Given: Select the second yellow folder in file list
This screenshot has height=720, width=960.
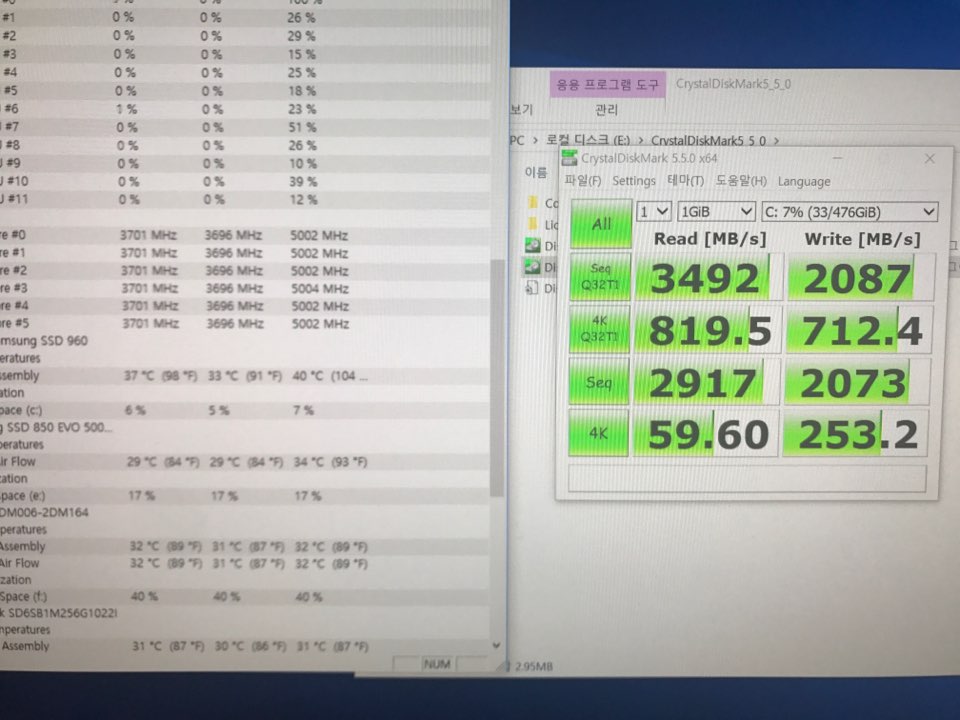Looking at the screenshot, I should pyautogui.click(x=533, y=224).
